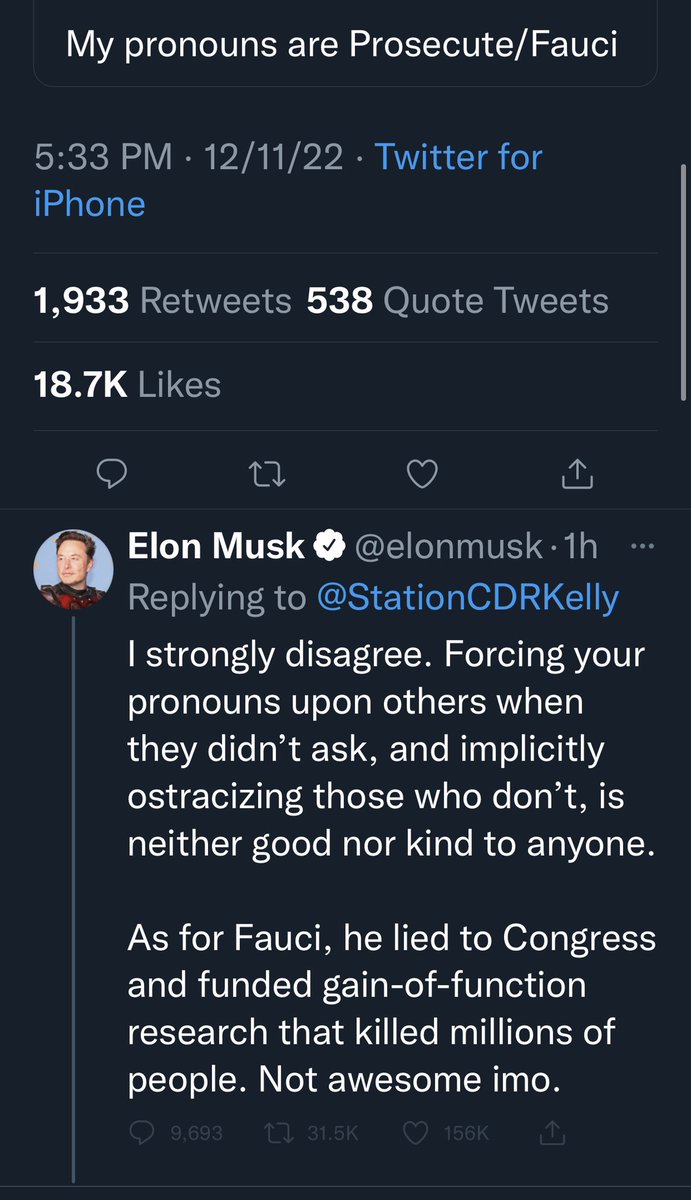Reply to Elon Musk's tweet
This screenshot has height=1200, width=691.
point(140,1132)
